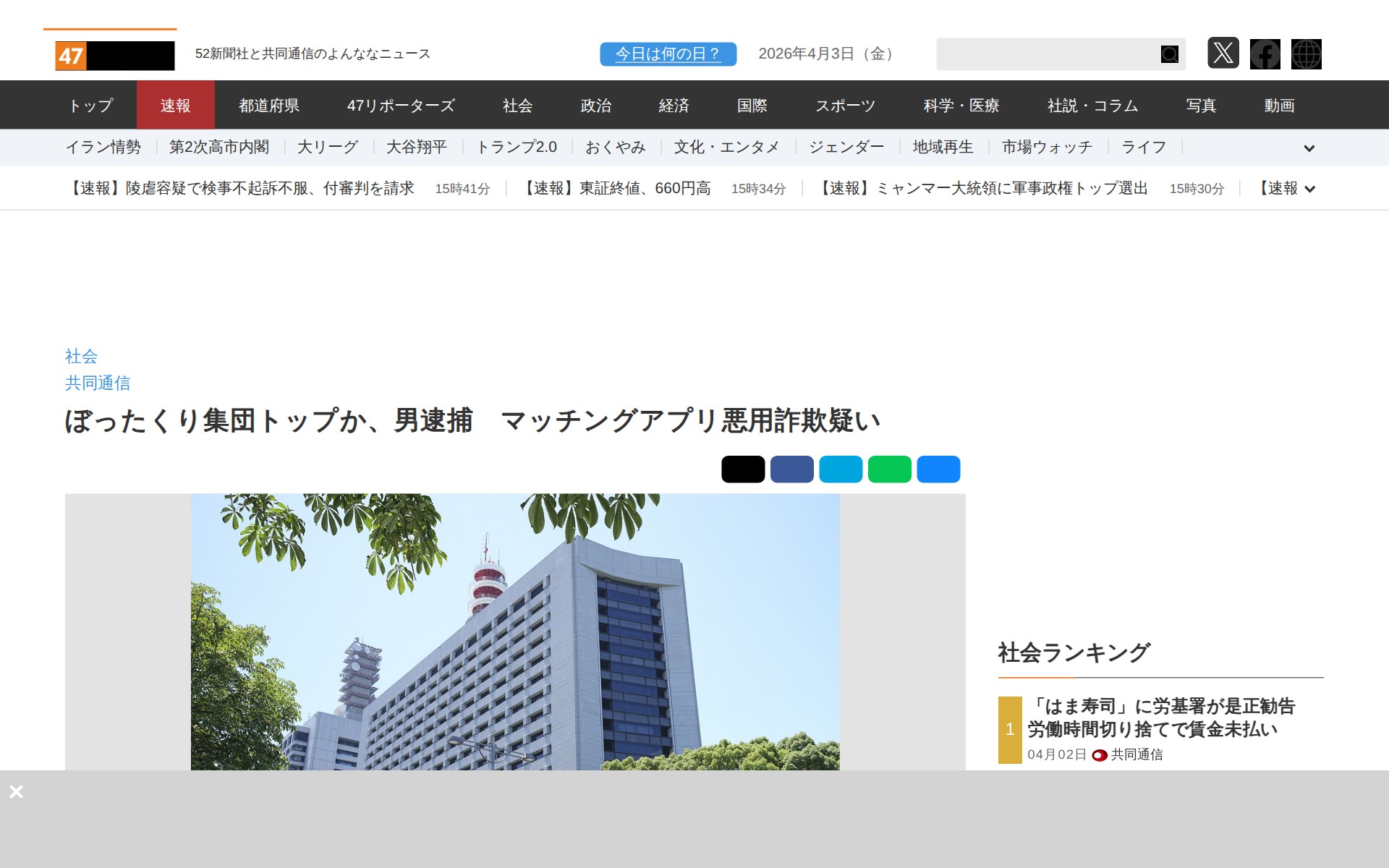Go to スポーツ section
This screenshot has height=868, width=1389.
pyautogui.click(x=845, y=106)
